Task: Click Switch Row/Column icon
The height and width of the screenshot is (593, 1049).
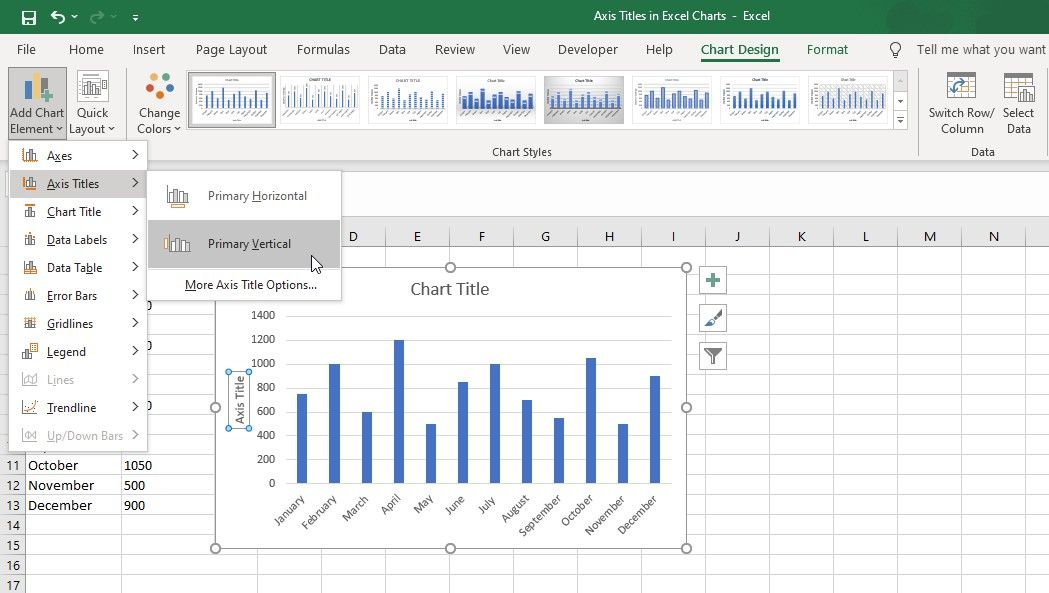Action: 962,103
